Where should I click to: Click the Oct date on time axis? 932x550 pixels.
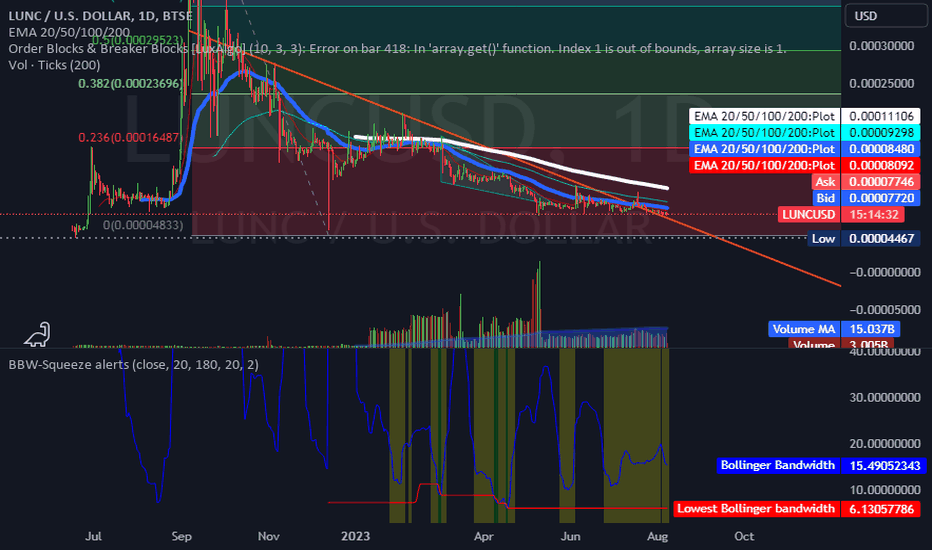click(744, 536)
